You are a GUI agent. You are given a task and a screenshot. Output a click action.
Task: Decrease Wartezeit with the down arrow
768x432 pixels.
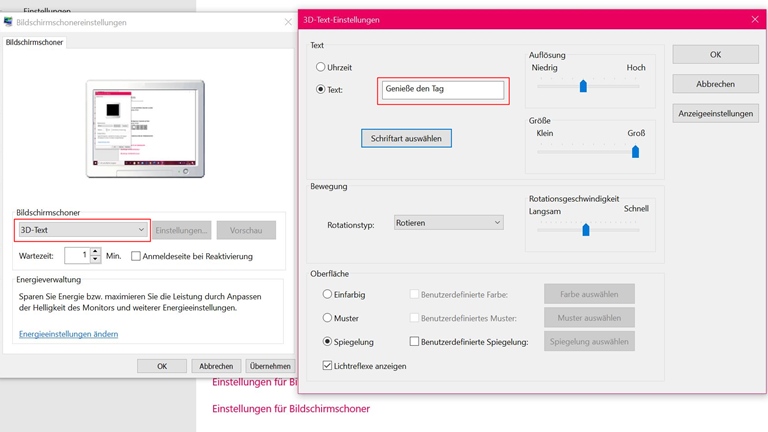click(x=96, y=260)
